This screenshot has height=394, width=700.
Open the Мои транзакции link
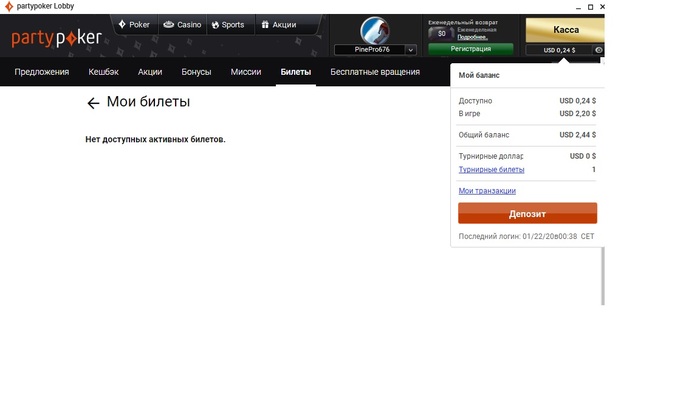point(487,191)
